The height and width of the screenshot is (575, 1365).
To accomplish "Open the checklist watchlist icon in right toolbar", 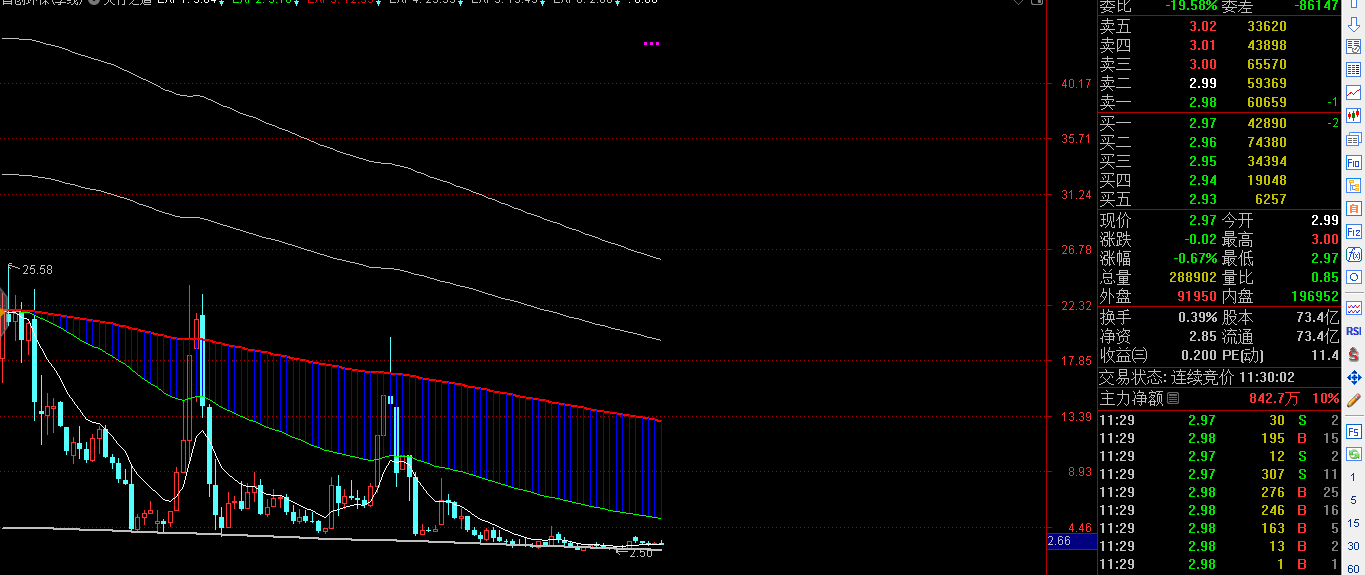I will 1354,47.
